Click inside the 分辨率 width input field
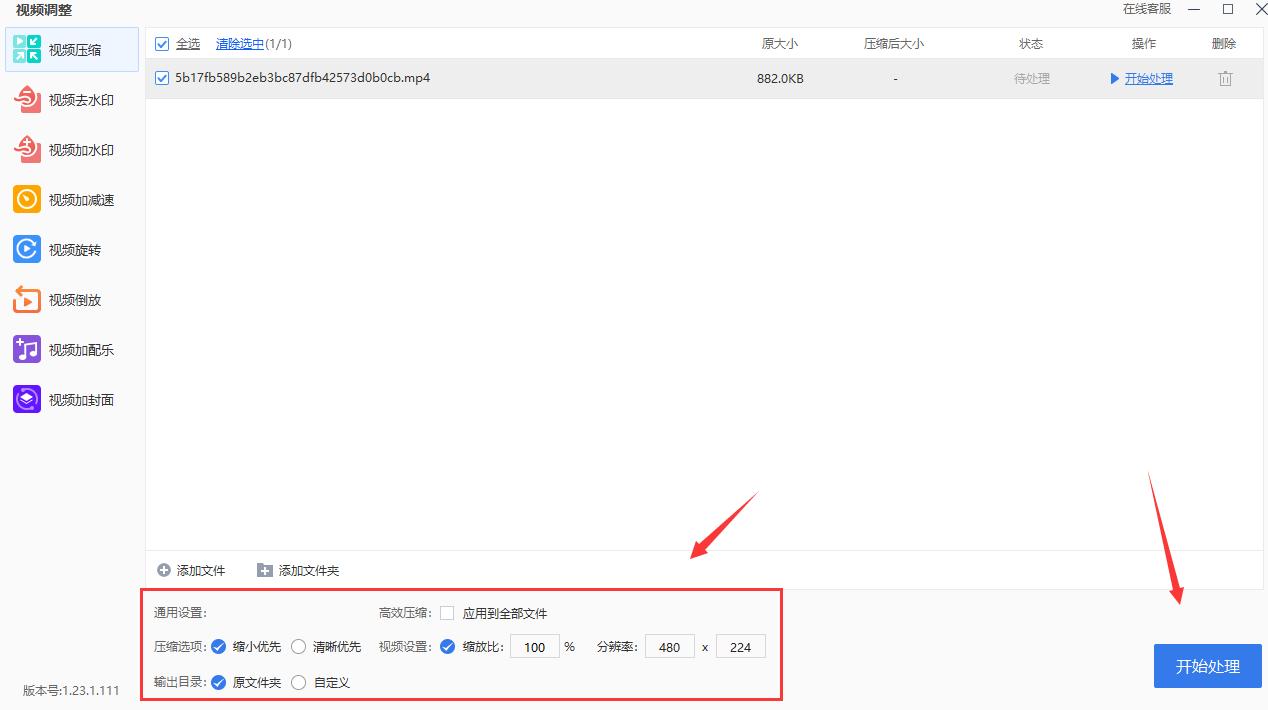The image size is (1268, 710). coord(669,646)
